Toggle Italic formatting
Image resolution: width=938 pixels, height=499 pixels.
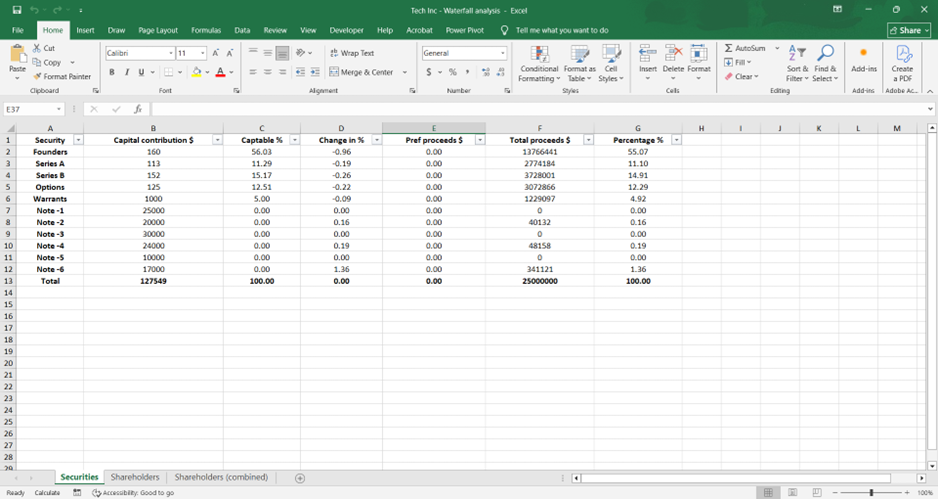coord(127,72)
